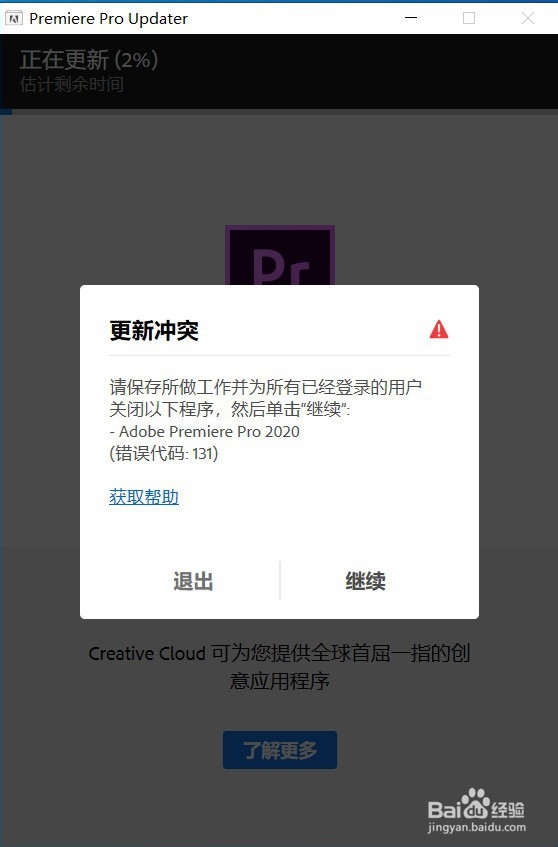Click the Creative Cloud description text
This screenshot has width=558, height=847.
[279, 667]
